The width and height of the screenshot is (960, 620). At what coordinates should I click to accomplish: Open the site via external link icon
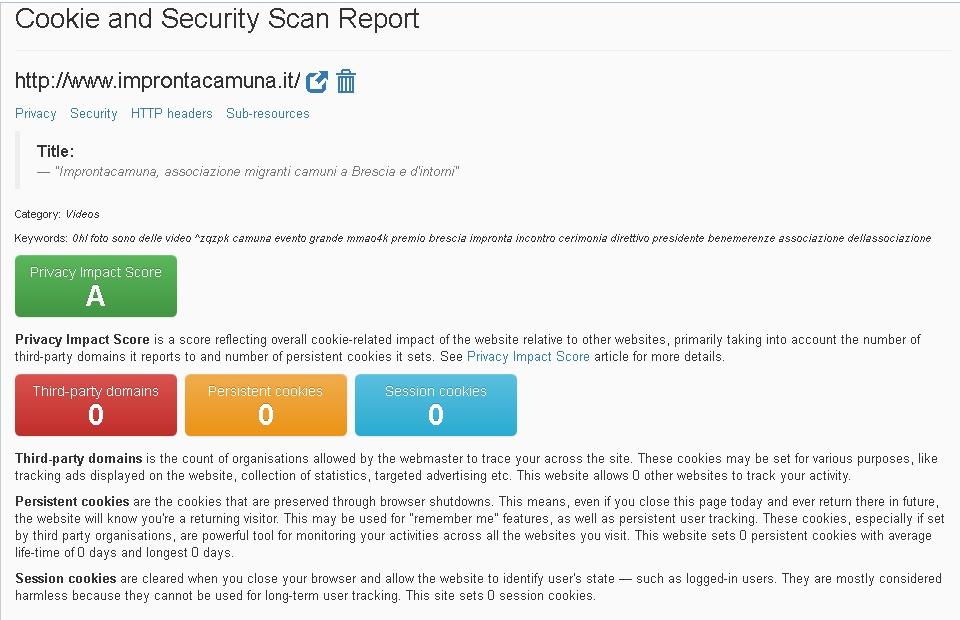pyautogui.click(x=317, y=81)
